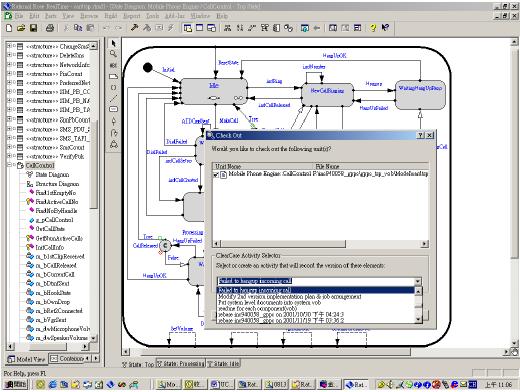Click the WaitingHangUpResp state in diagram
This screenshot has width=520, height=392.
[420, 95]
